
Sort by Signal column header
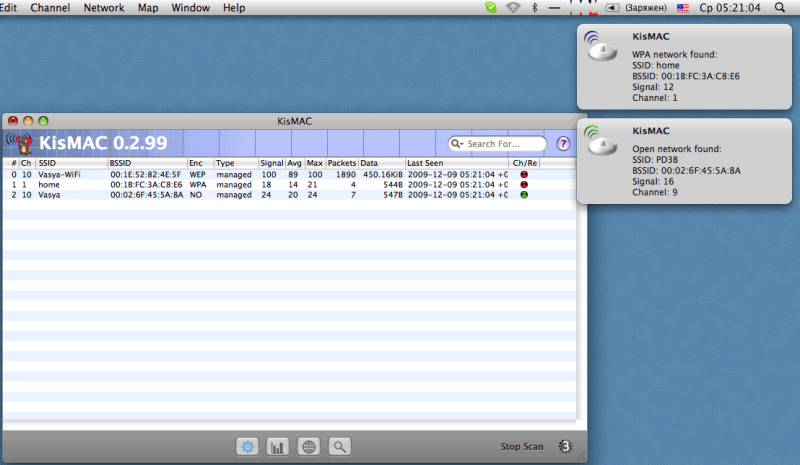tap(271, 163)
